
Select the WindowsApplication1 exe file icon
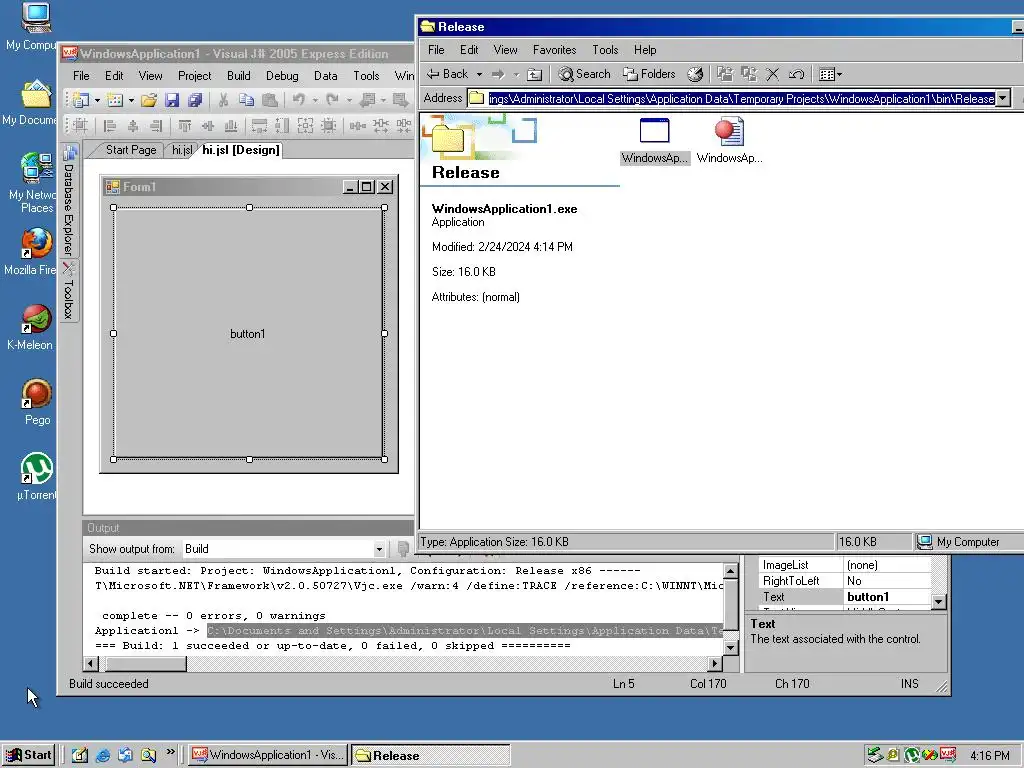[x=654, y=140]
